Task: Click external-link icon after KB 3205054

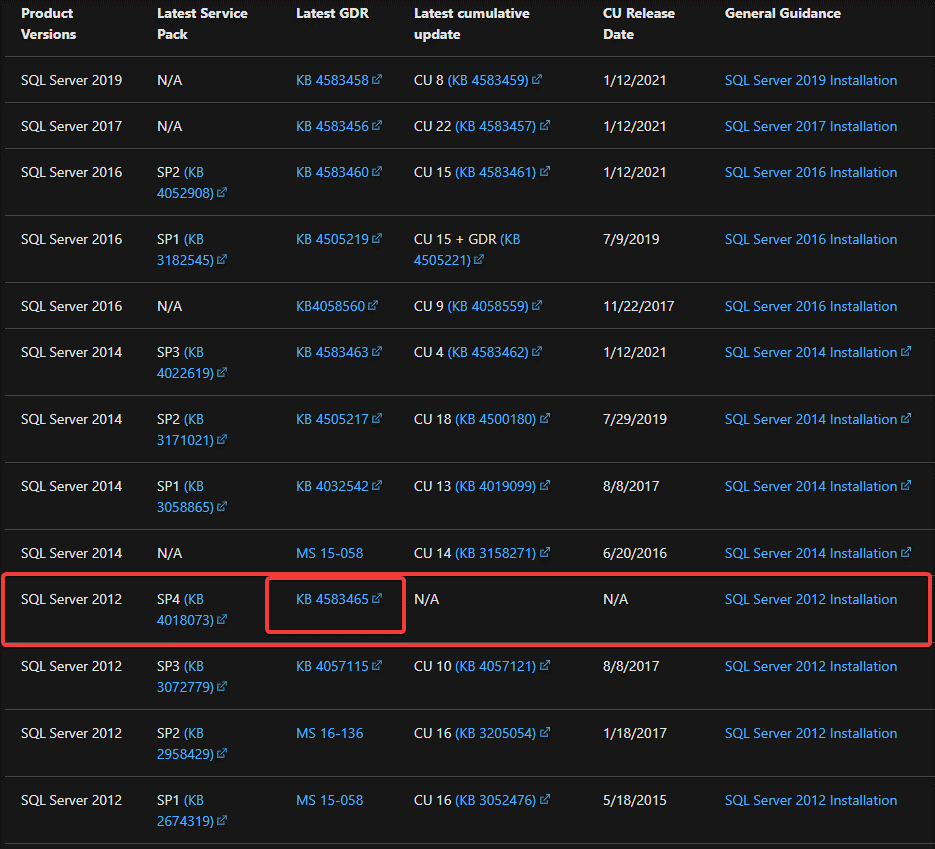Action: click(544, 732)
